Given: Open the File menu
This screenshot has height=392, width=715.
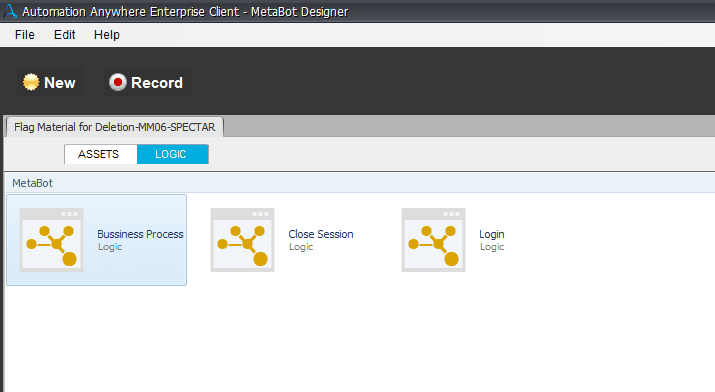Looking at the screenshot, I should click(25, 35).
